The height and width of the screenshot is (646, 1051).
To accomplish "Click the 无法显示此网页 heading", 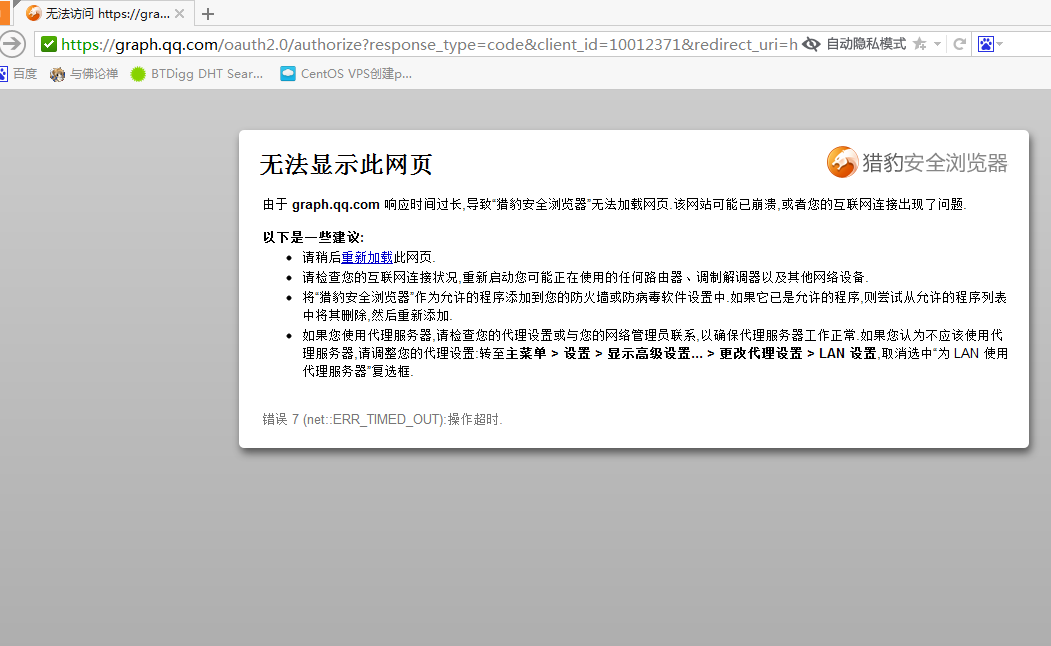I will coord(346,164).
